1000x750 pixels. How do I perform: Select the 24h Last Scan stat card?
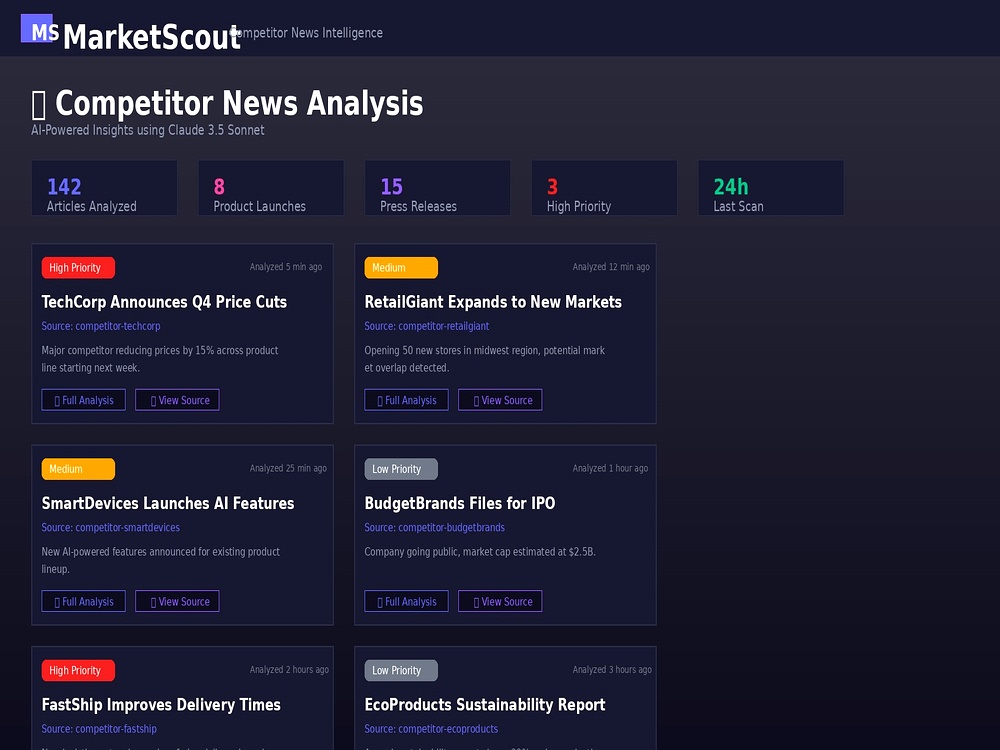771,188
